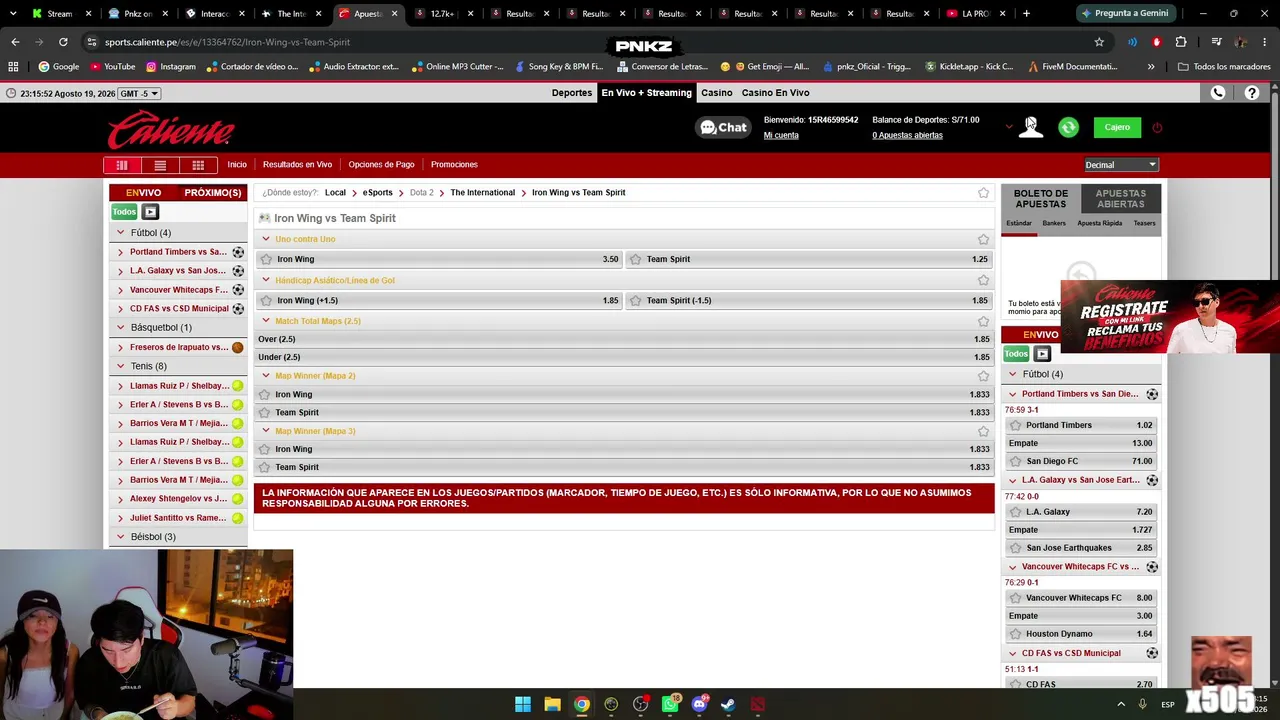This screenshot has width=1280, height=720.
Task: Open WhatsApp from the taskbar
Action: [x=670, y=704]
